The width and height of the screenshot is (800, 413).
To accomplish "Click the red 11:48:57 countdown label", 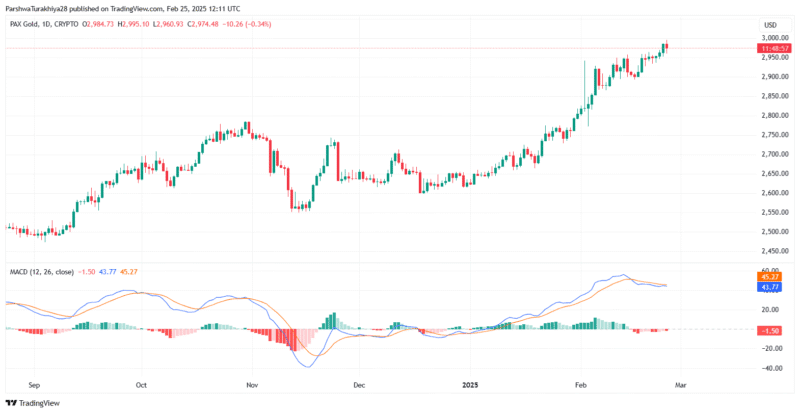I will point(772,48).
